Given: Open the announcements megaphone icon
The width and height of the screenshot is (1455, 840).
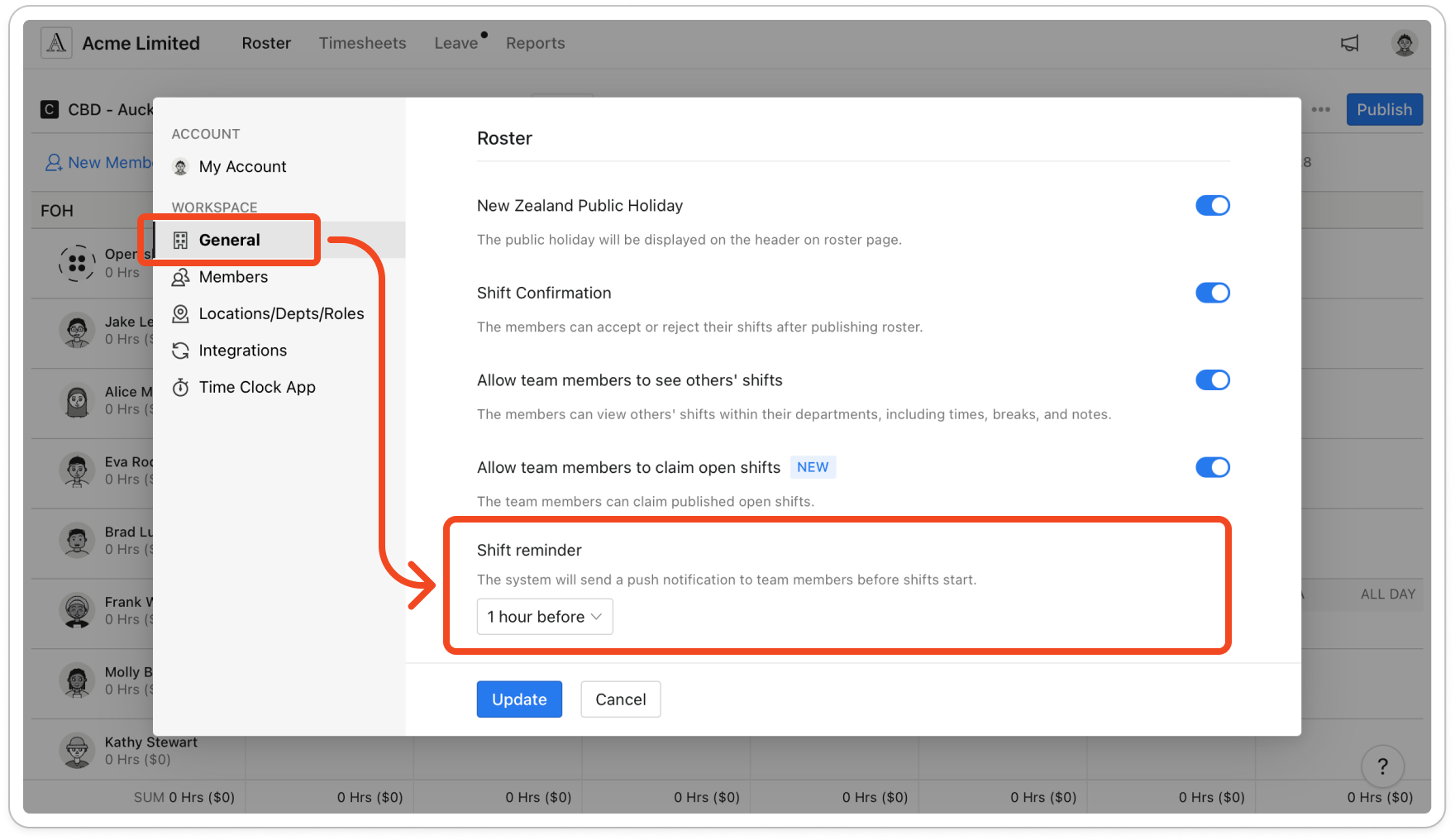Looking at the screenshot, I should [1349, 43].
